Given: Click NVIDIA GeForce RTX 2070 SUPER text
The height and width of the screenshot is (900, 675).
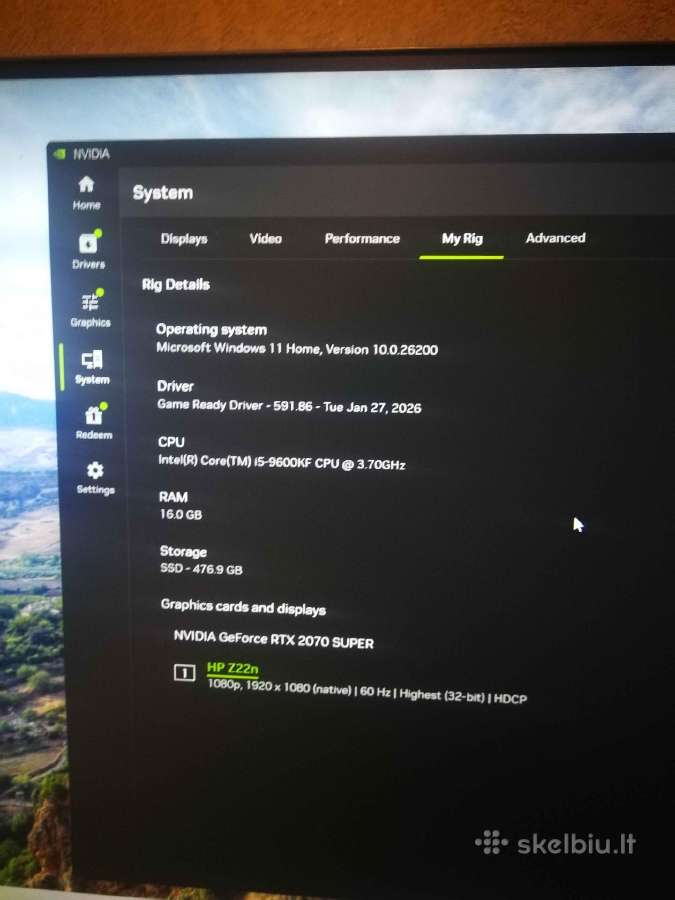Looking at the screenshot, I should click(274, 639).
